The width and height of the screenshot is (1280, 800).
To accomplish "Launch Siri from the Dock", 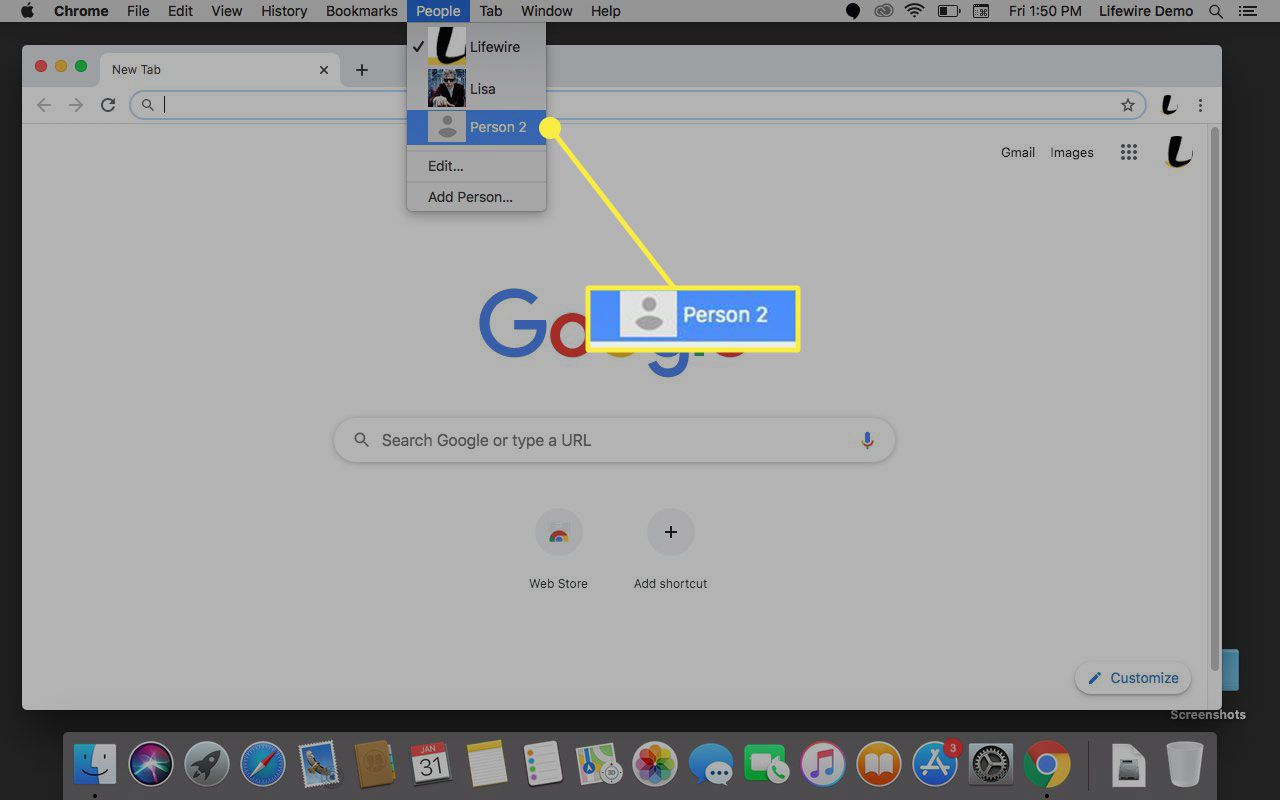I will coord(151,766).
